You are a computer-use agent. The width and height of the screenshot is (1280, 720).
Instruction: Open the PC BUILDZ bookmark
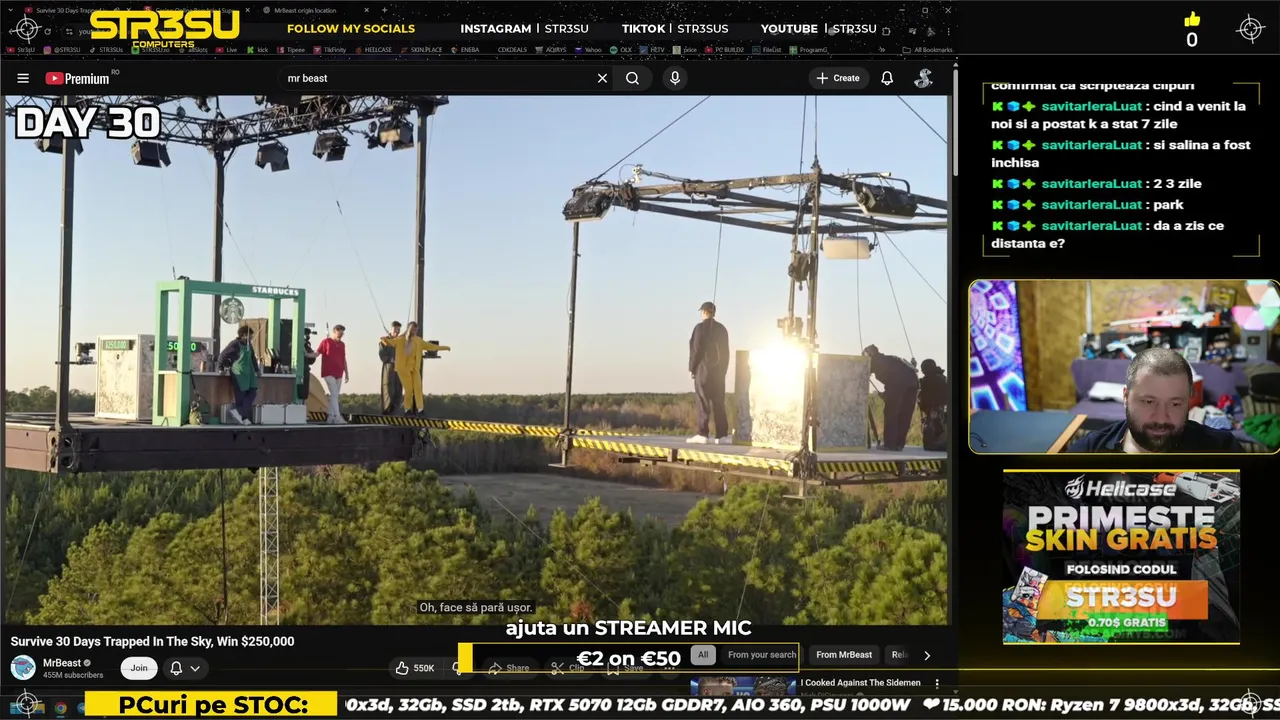(722, 49)
